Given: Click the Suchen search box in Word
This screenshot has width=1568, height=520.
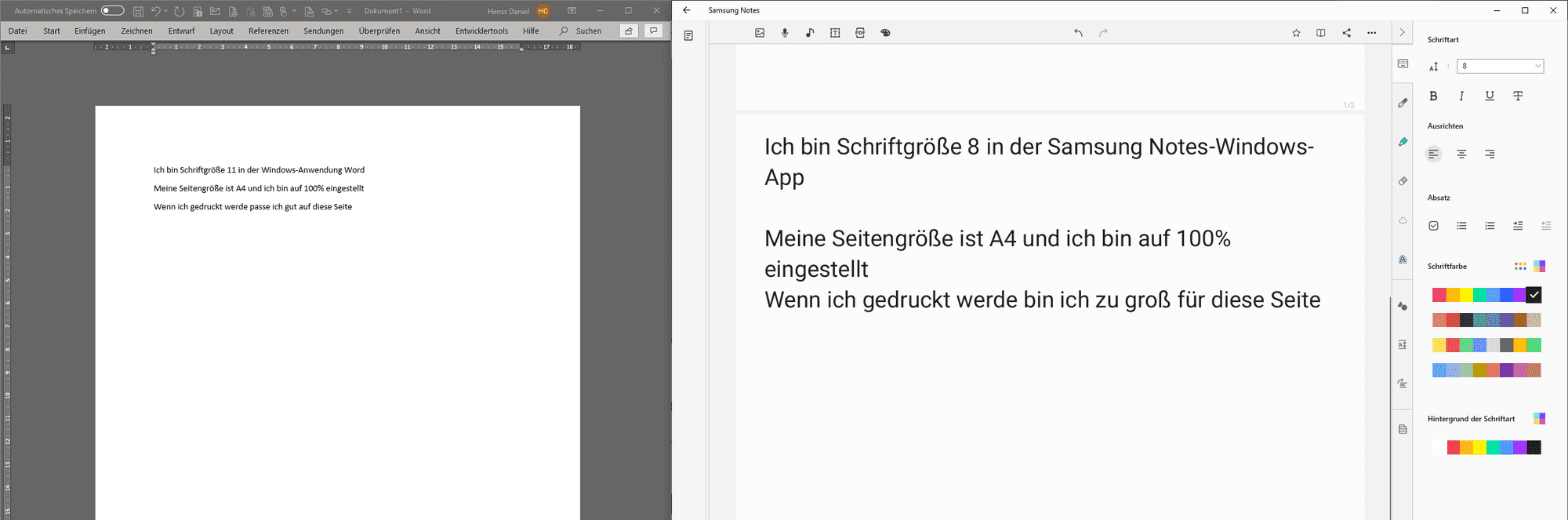Looking at the screenshot, I should coord(581,31).
